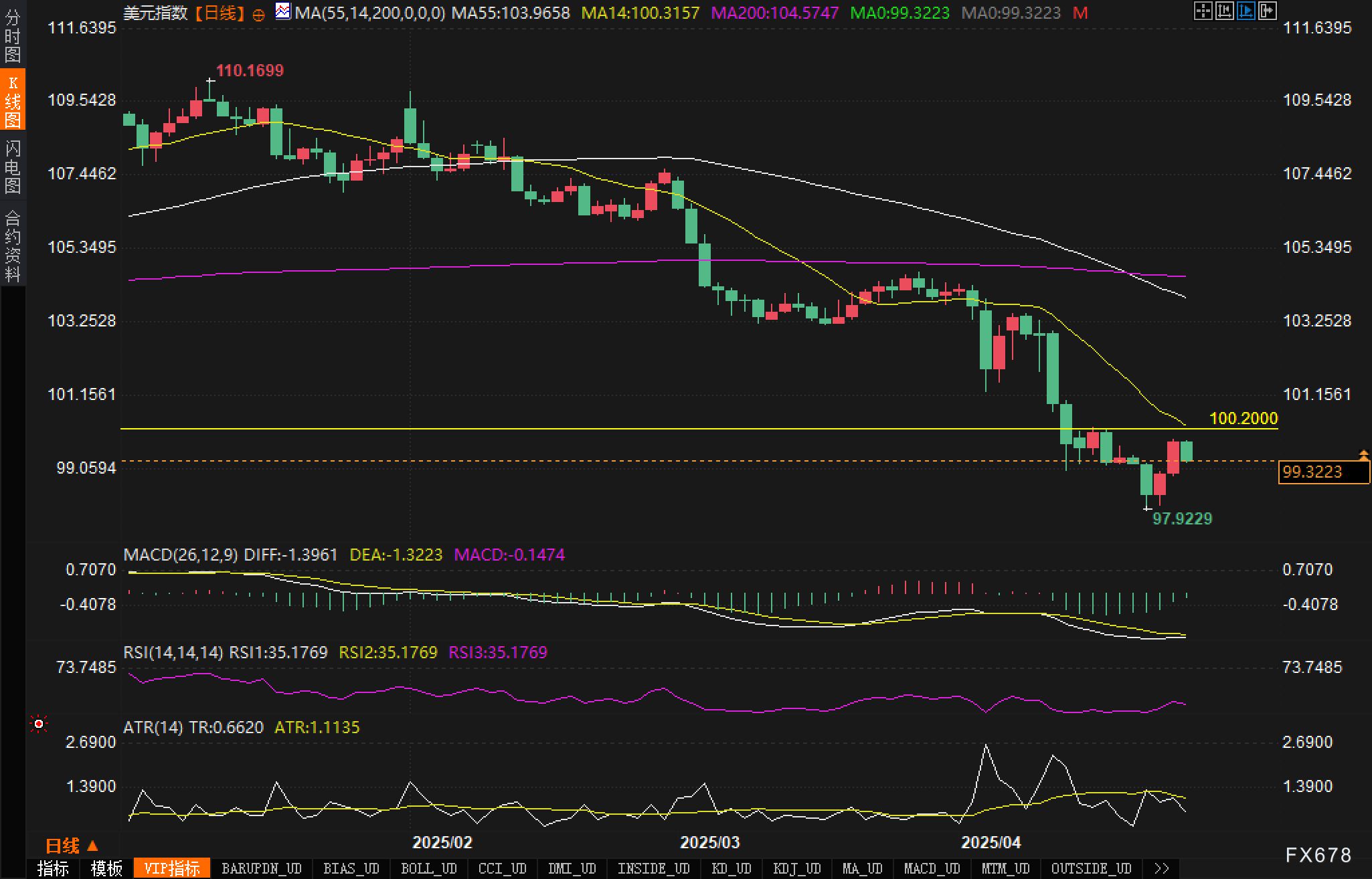
Task: Click the blue highlighted axis icon
Action: 1246,11
